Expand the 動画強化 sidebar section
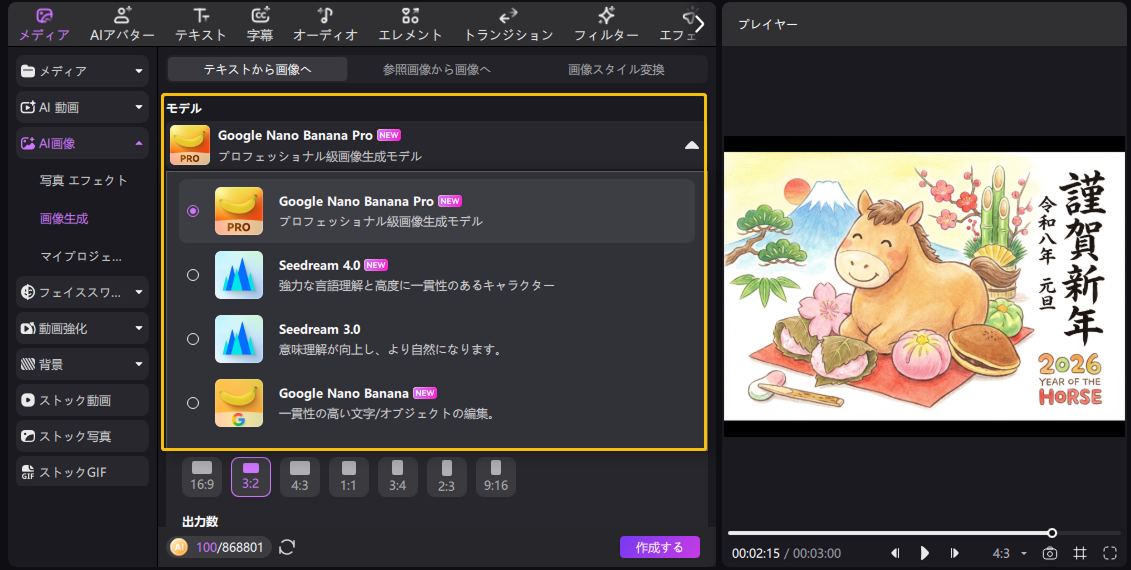Viewport: 1131px width, 570px height. (138, 328)
